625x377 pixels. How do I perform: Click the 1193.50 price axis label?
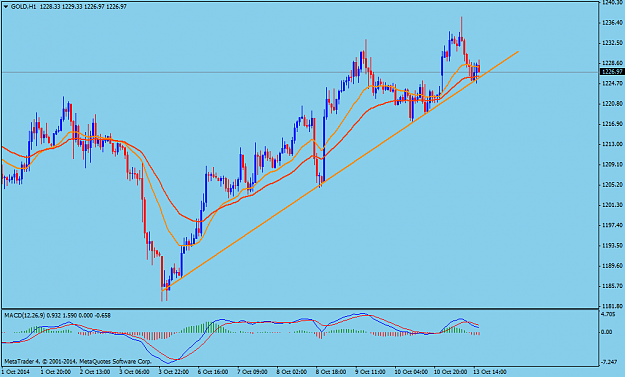click(613, 245)
